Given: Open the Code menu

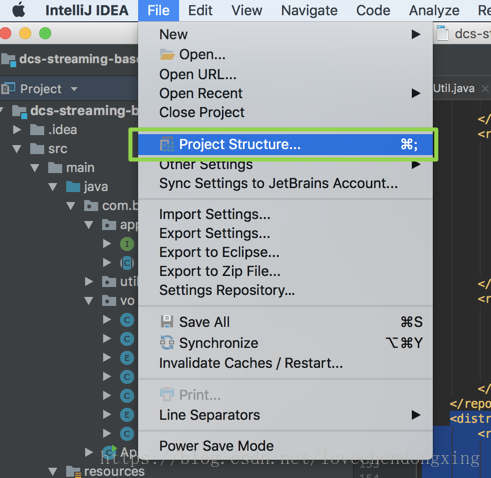Looking at the screenshot, I should click(x=373, y=10).
